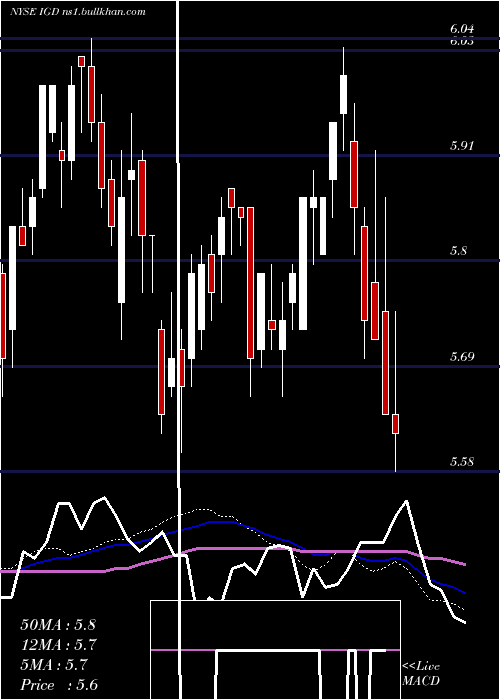Click the '12MA : 5.7' readout
This screenshot has height=700, width=500.
pos(58,645)
